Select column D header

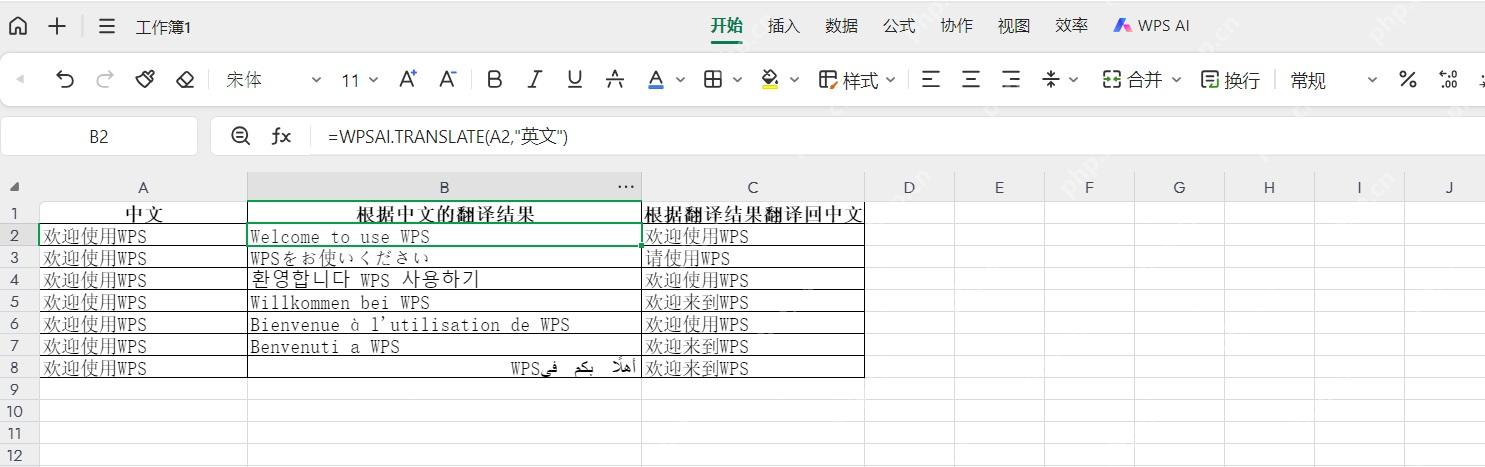(909, 187)
